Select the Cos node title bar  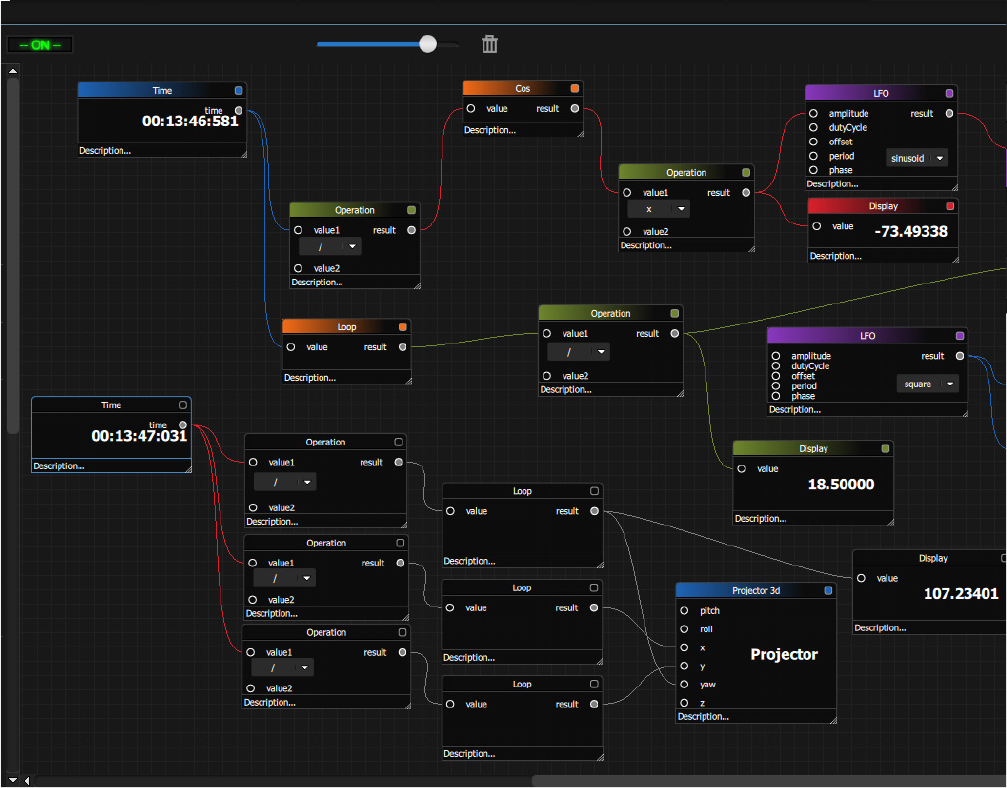pos(522,88)
